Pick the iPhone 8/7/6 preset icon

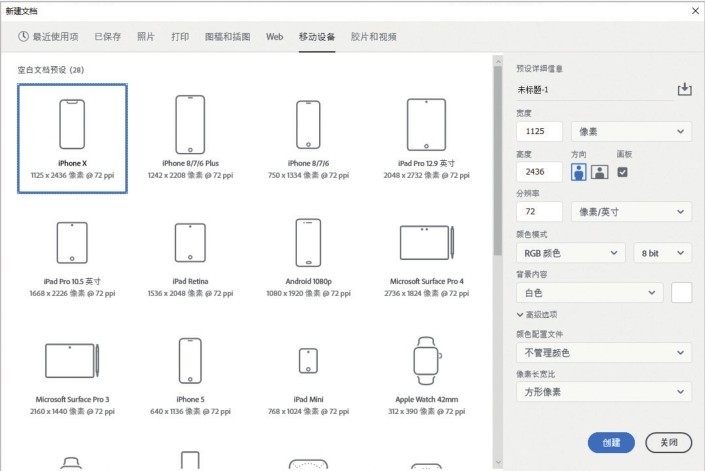click(x=308, y=124)
